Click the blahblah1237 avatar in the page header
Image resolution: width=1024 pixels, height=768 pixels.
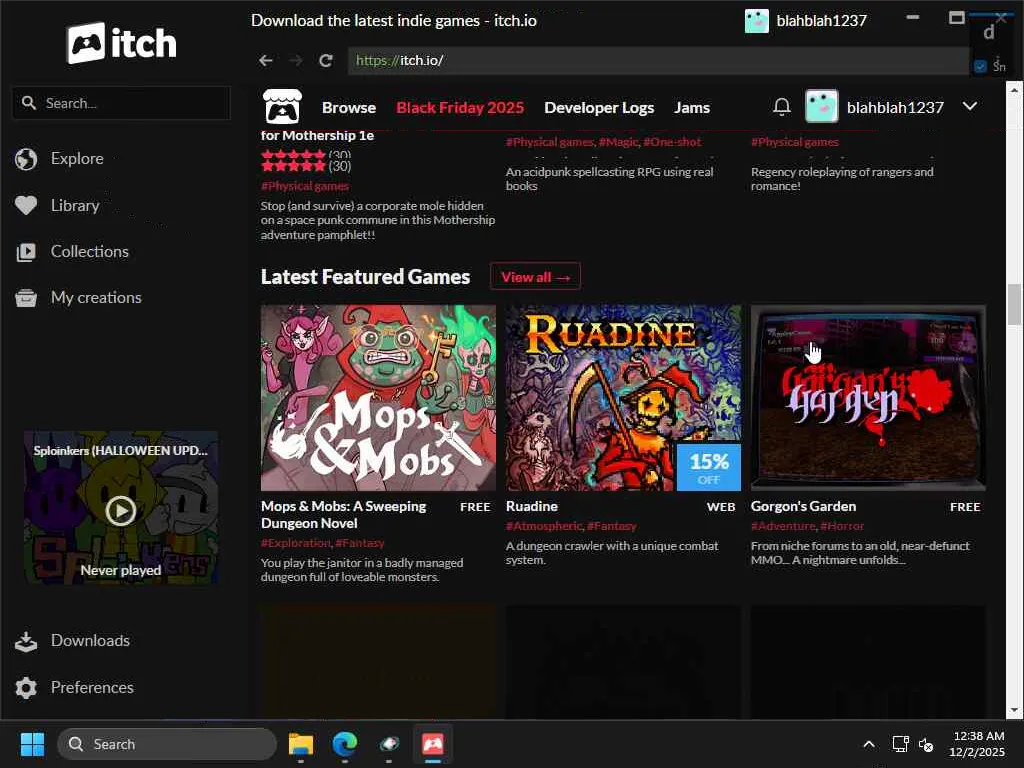point(822,106)
